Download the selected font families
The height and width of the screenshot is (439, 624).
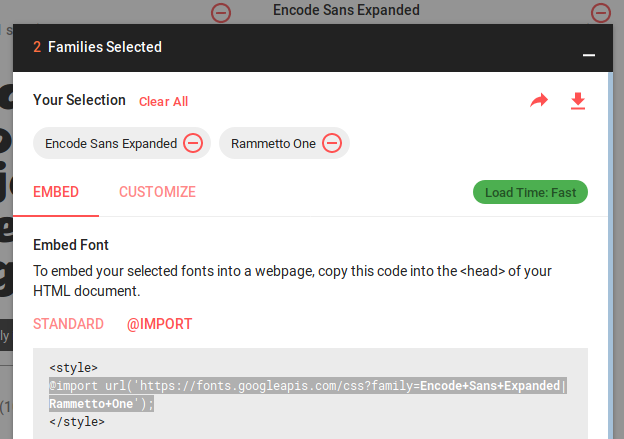pos(578,101)
